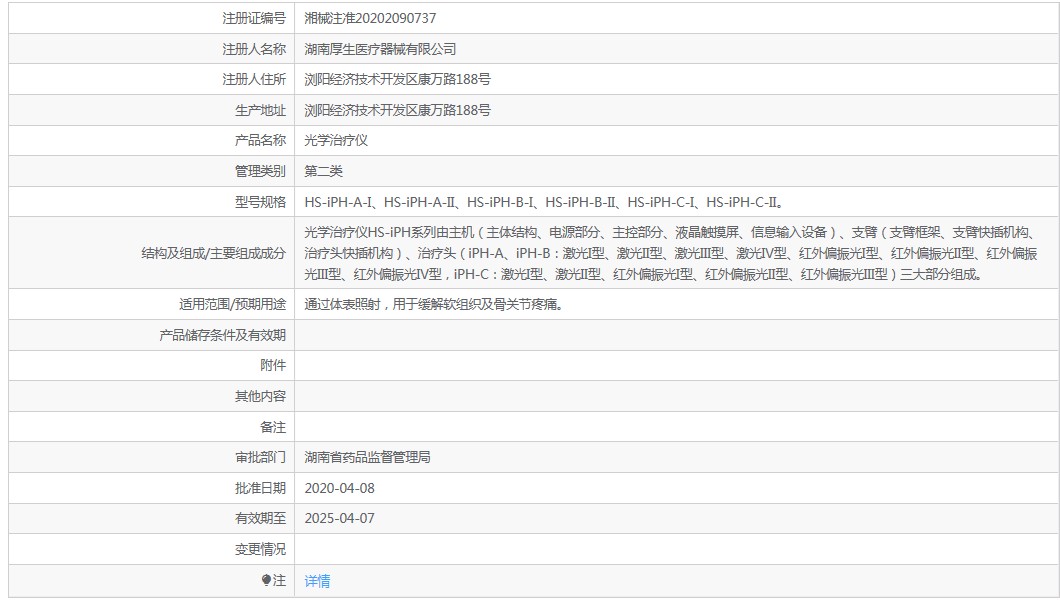Select product name 光学治疗仪
1060x602 pixels.
click(336, 141)
